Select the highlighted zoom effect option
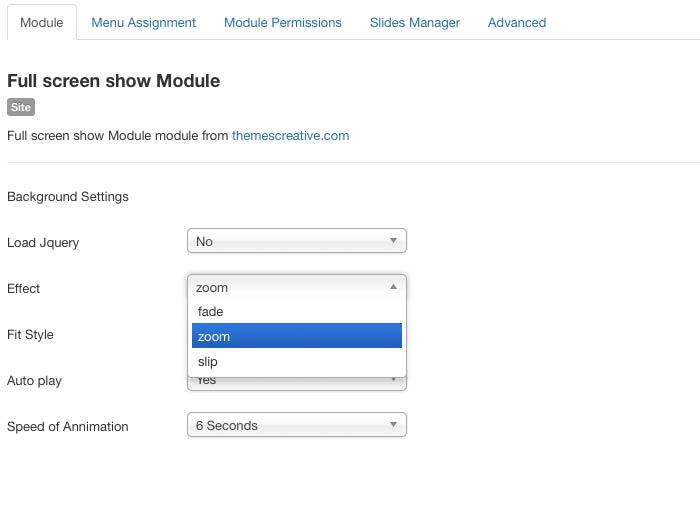The width and height of the screenshot is (700, 525). click(x=296, y=337)
